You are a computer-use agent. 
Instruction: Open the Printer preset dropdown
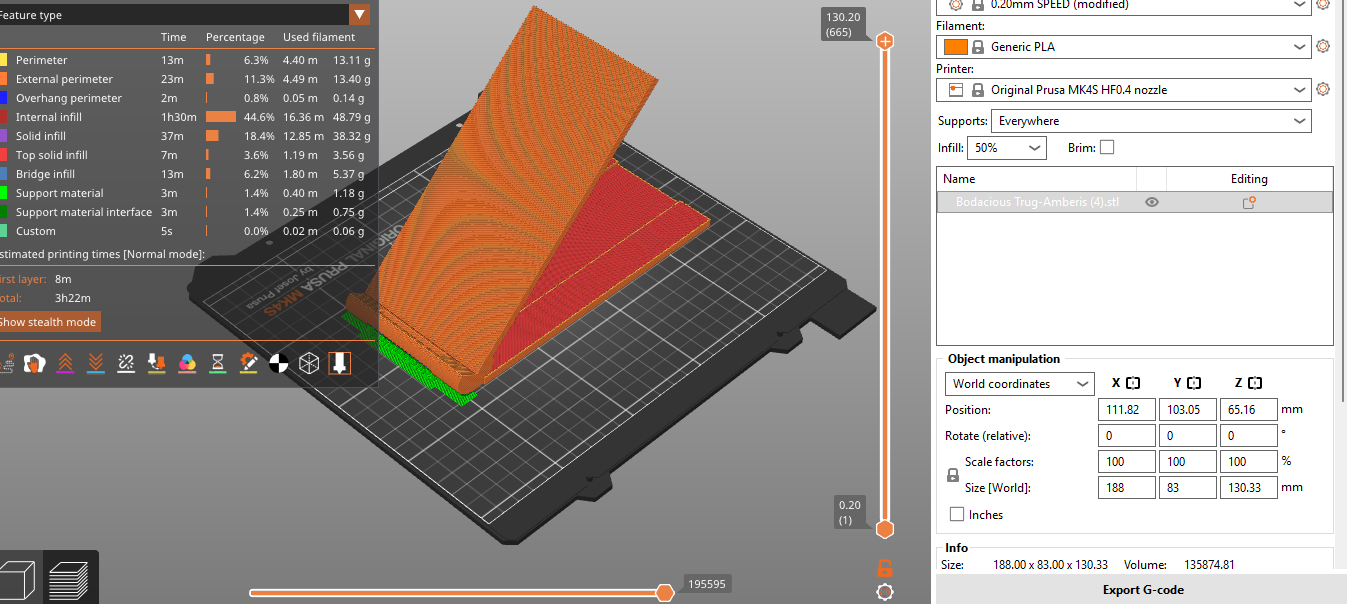tap(1123, 90)
